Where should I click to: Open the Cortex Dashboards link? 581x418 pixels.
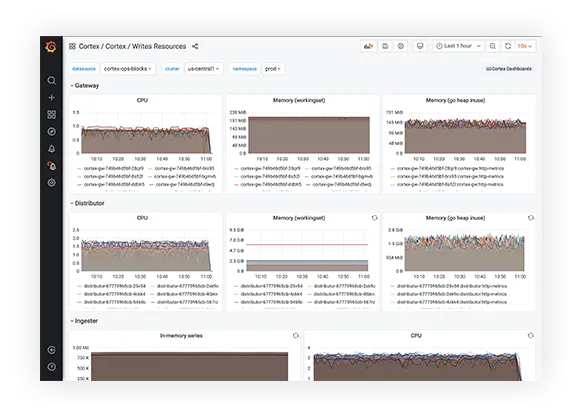click(508, 69)
